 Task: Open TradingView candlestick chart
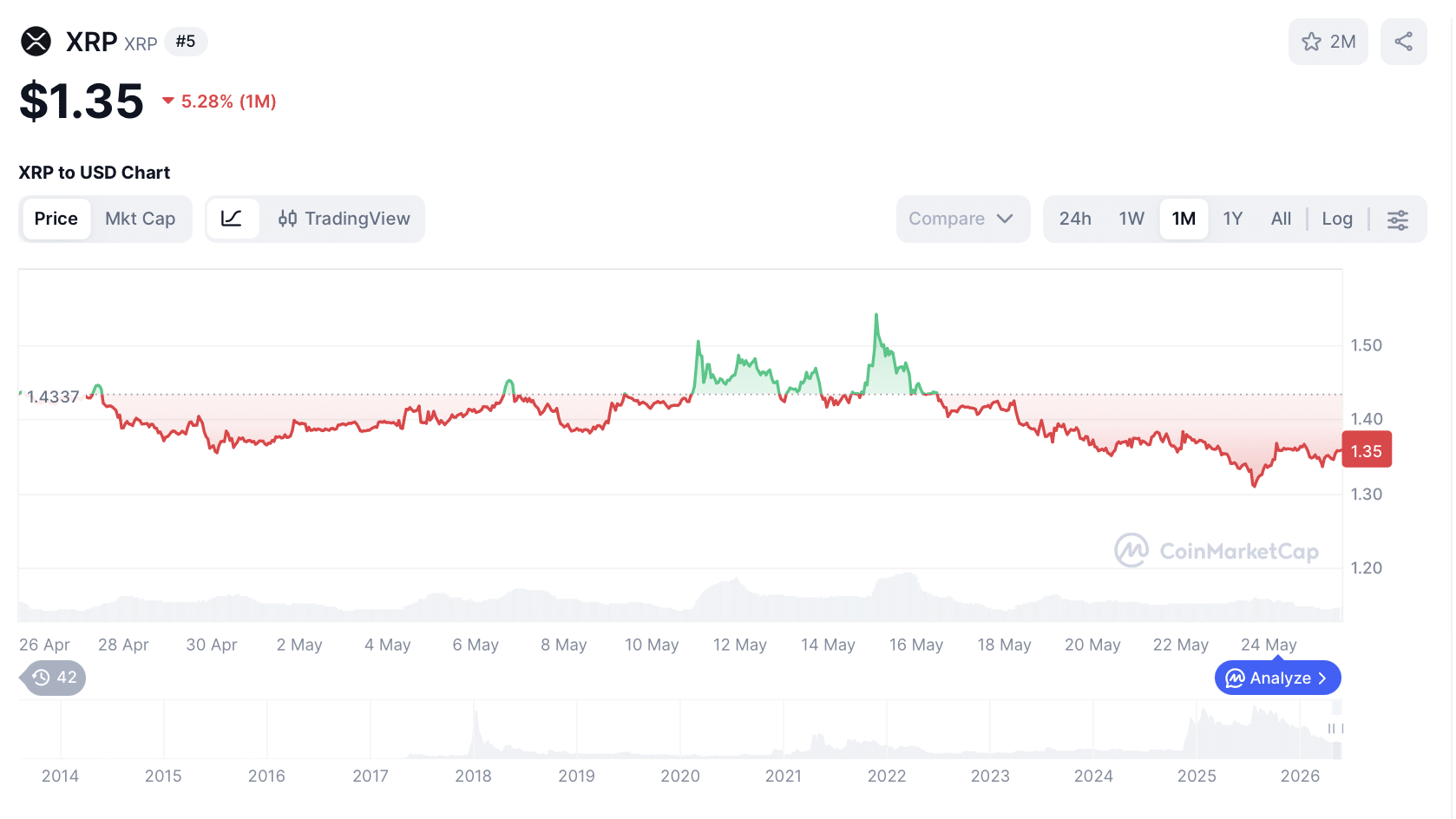point(344,219)
